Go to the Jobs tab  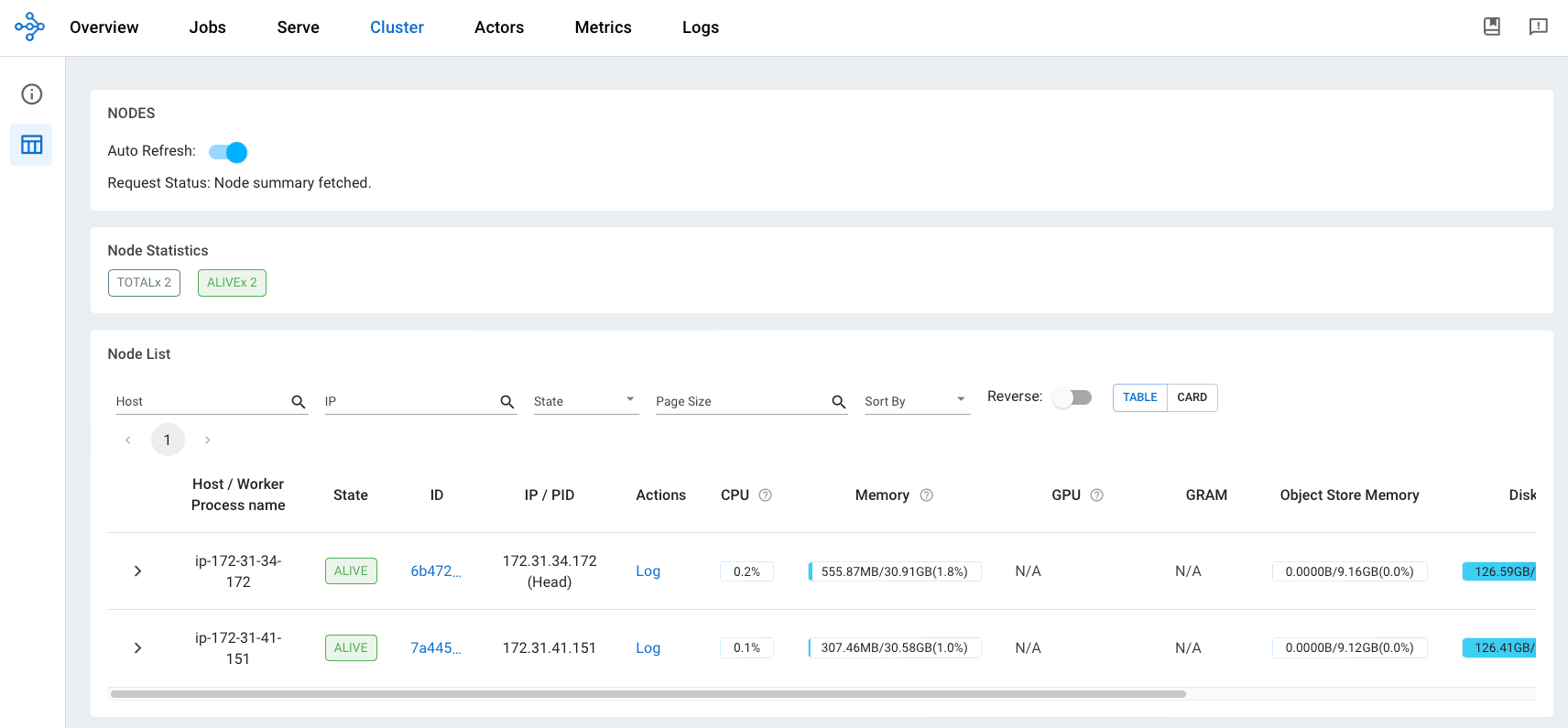coord(207,27)
